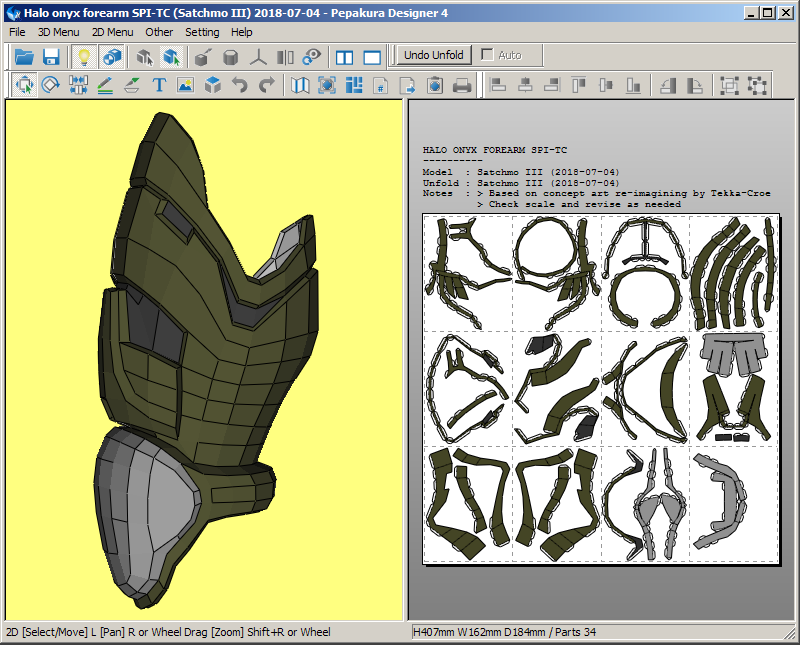Select the Rotate parts tool
800x645 pixels.
(x=51, y=86)
